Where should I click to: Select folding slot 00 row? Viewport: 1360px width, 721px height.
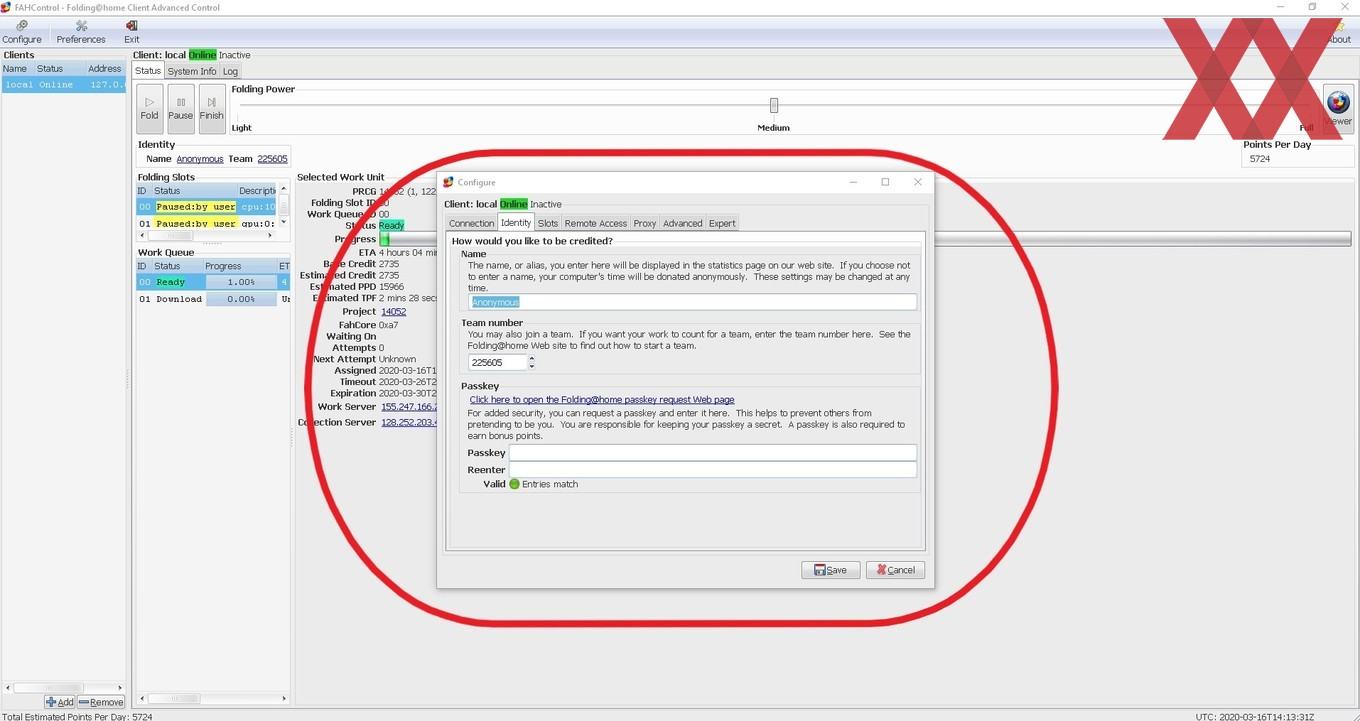pyautogui.click(x=206, y=207)
